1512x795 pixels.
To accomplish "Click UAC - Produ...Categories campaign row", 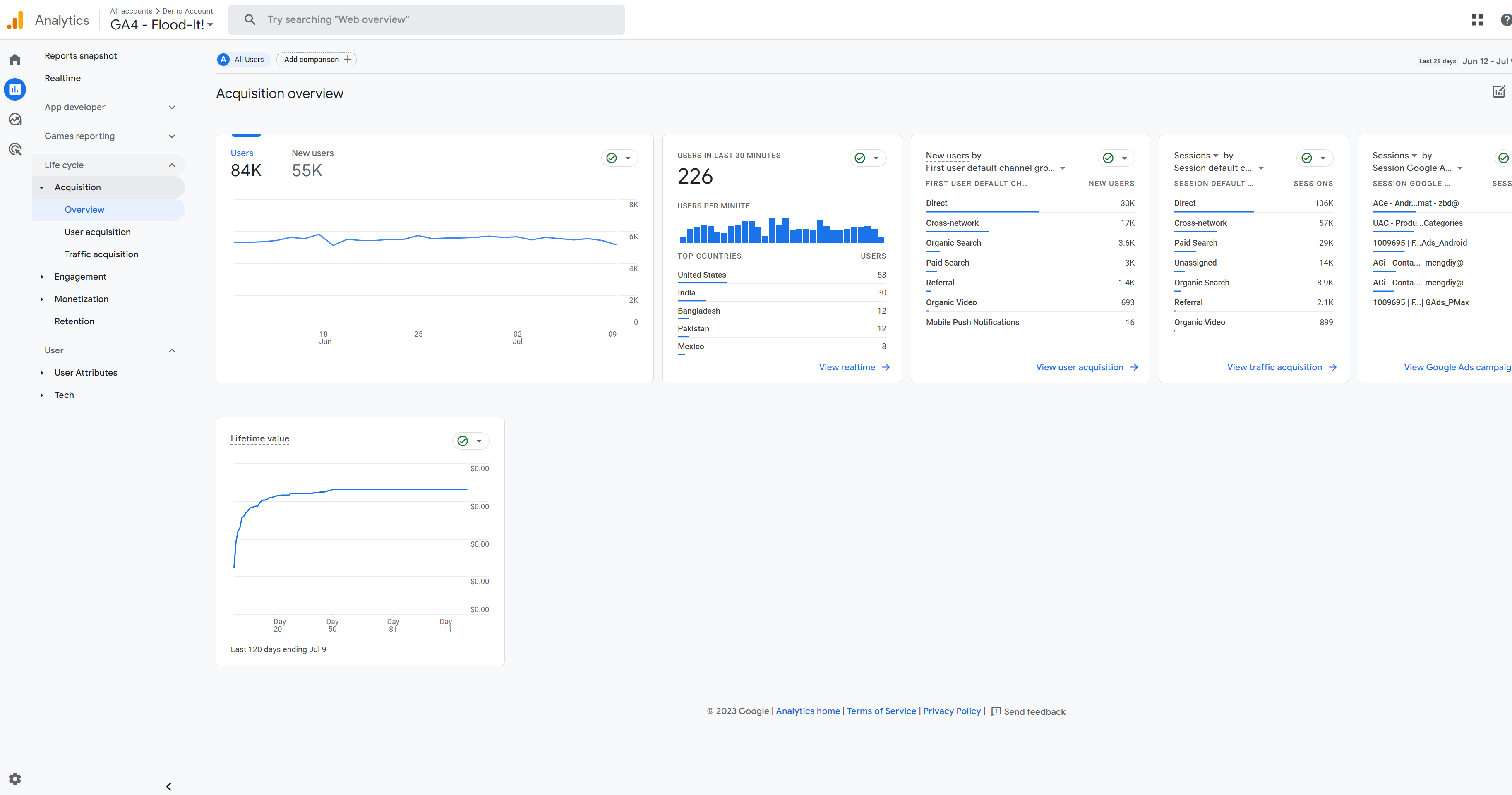I will click(x=1442, y=223).
